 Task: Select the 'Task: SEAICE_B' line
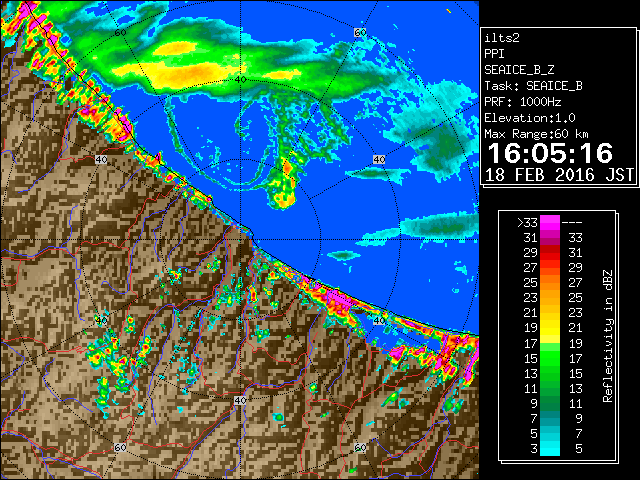point(533,86)
